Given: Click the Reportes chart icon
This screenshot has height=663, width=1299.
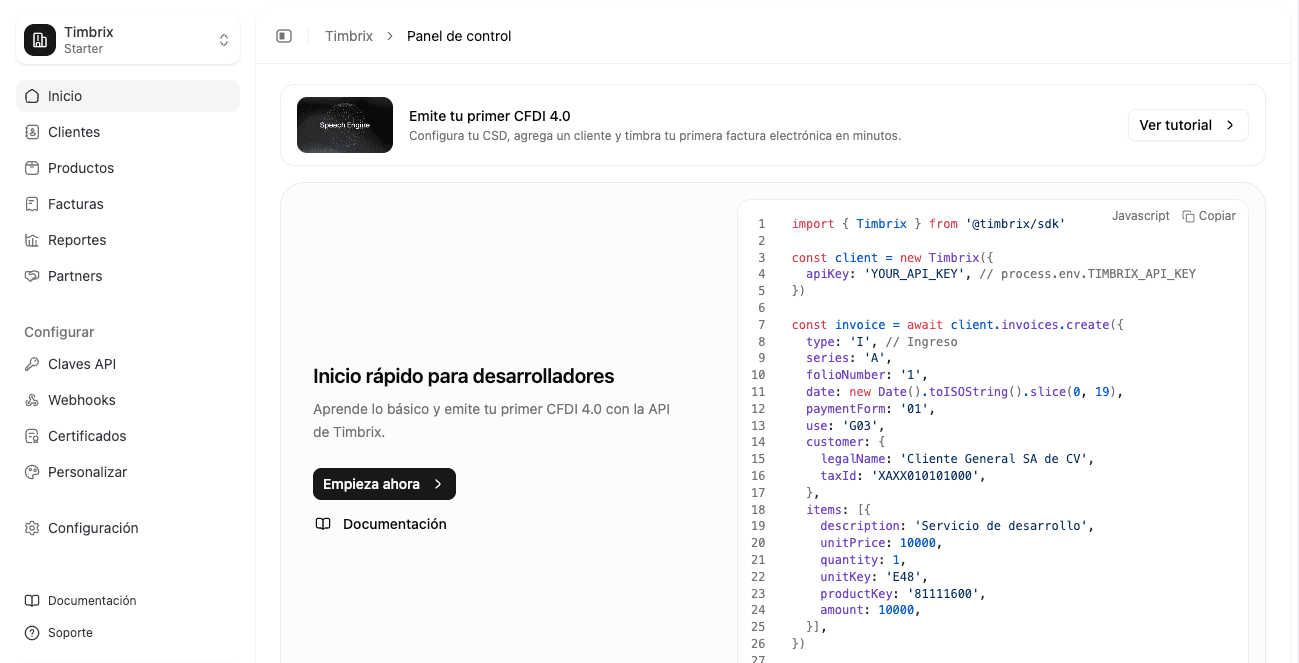Looking at the screenshot, I should (32, 240).
